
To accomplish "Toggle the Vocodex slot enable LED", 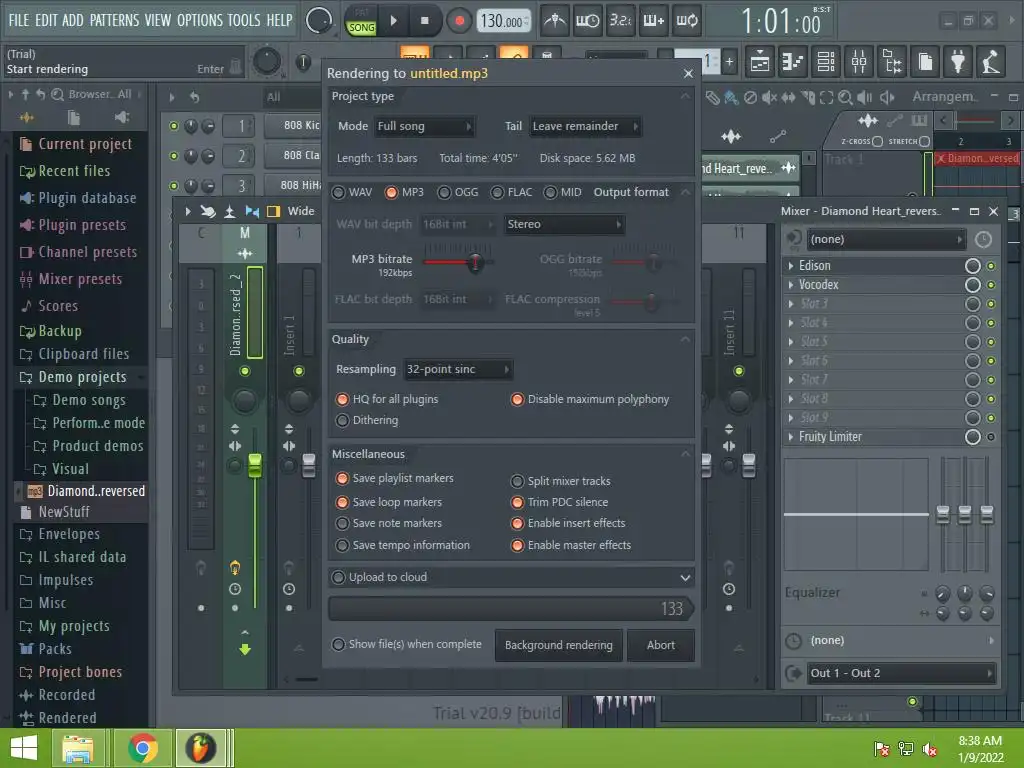I will coord(991,285).
